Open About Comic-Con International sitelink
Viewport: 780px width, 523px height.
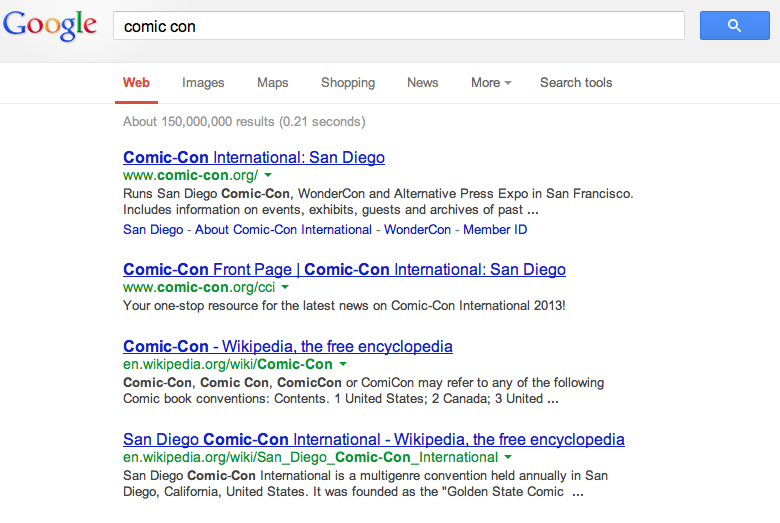coord(283,229)
